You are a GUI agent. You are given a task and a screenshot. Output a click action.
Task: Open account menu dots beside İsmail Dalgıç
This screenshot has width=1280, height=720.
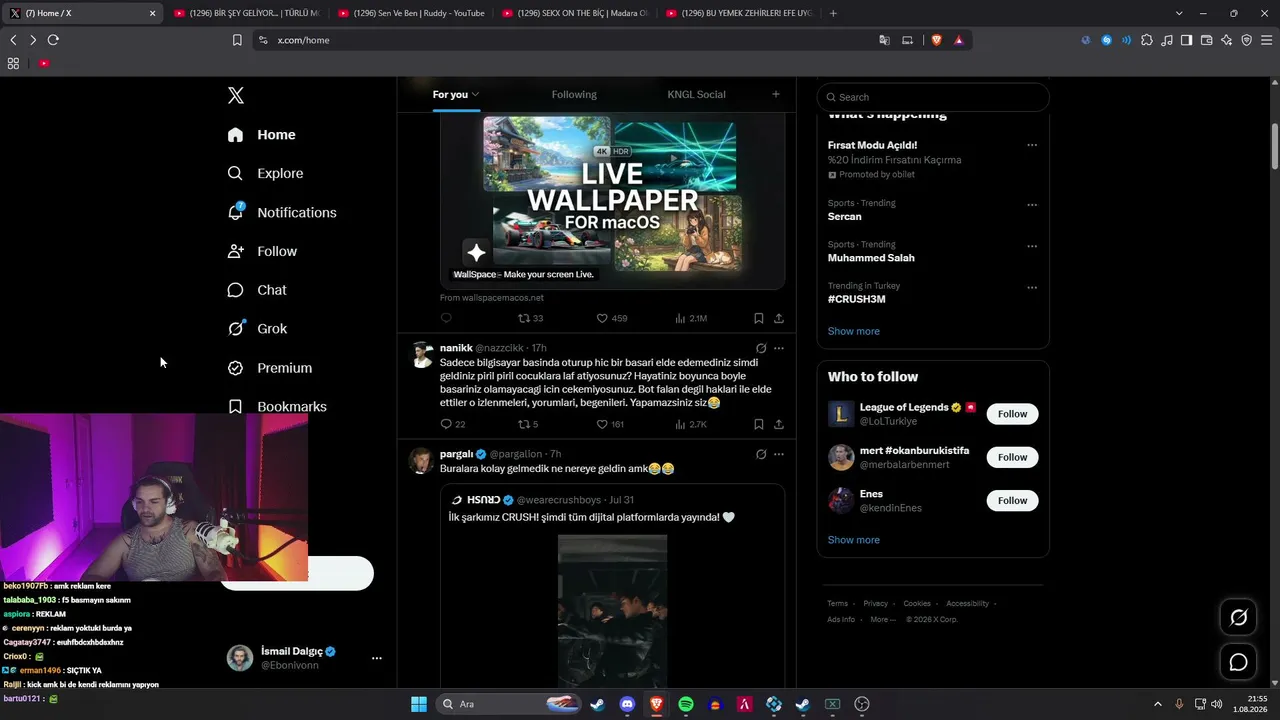click(x=377, y=658)
